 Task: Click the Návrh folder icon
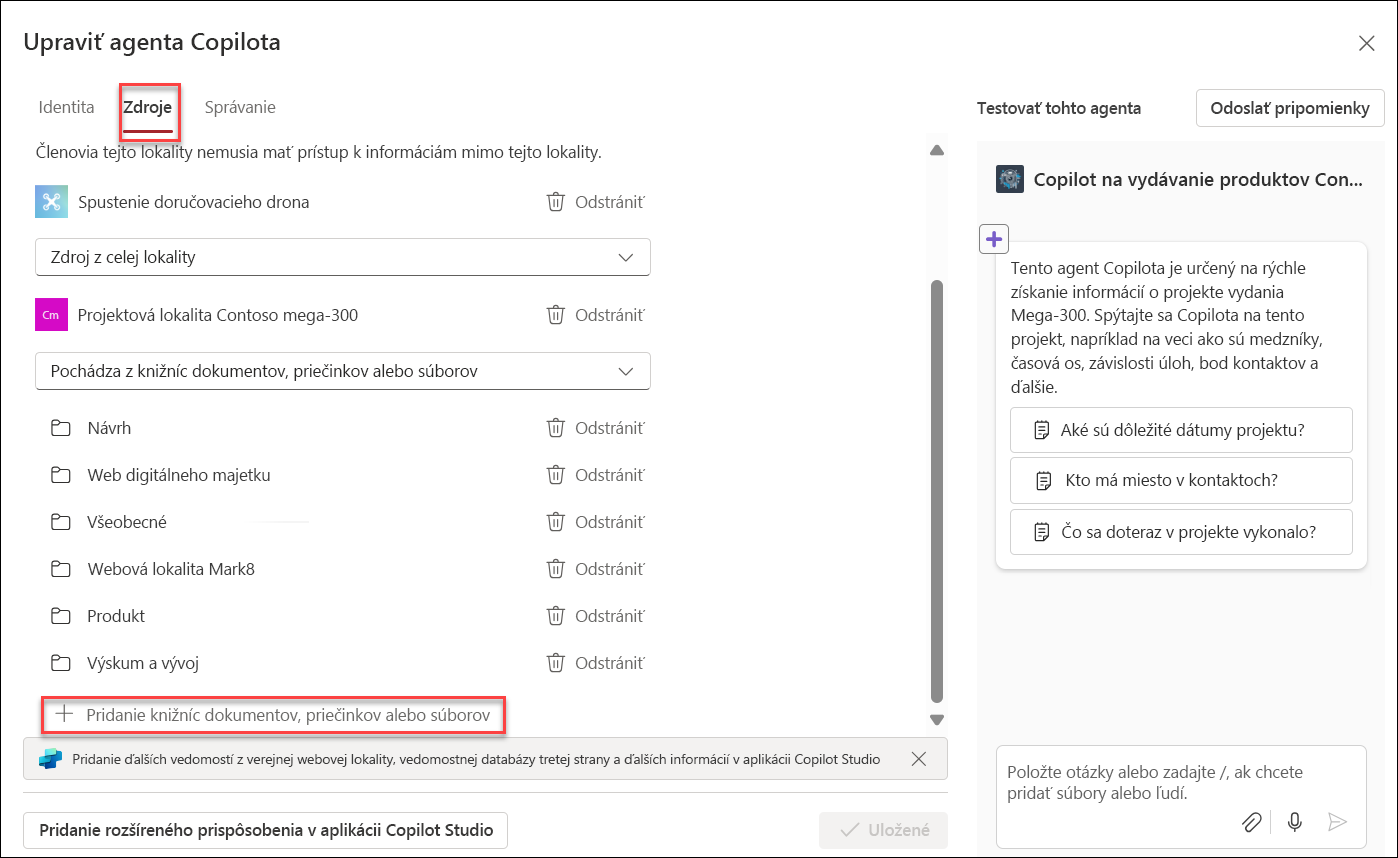(61, 428)
